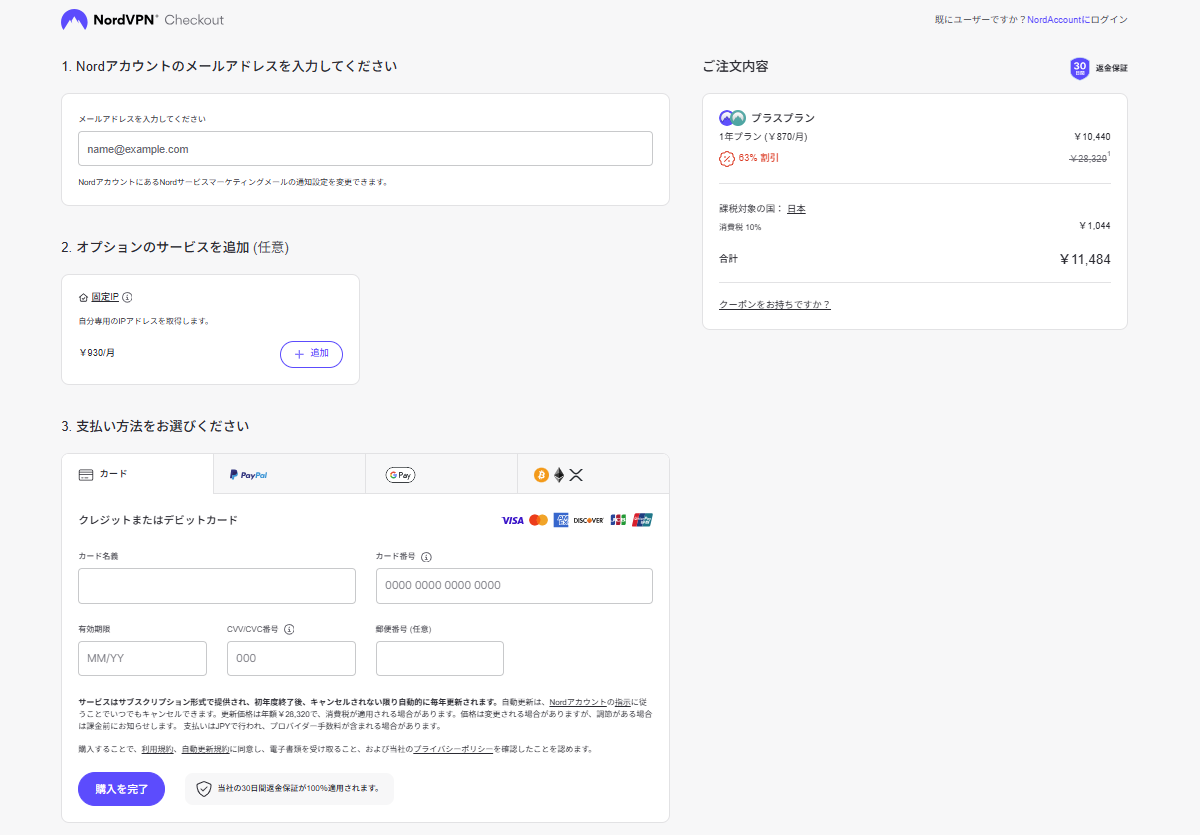Open the クーポンをお持ちですか？ link
The height and width of the screenshot is (835, 1200).
774,304
